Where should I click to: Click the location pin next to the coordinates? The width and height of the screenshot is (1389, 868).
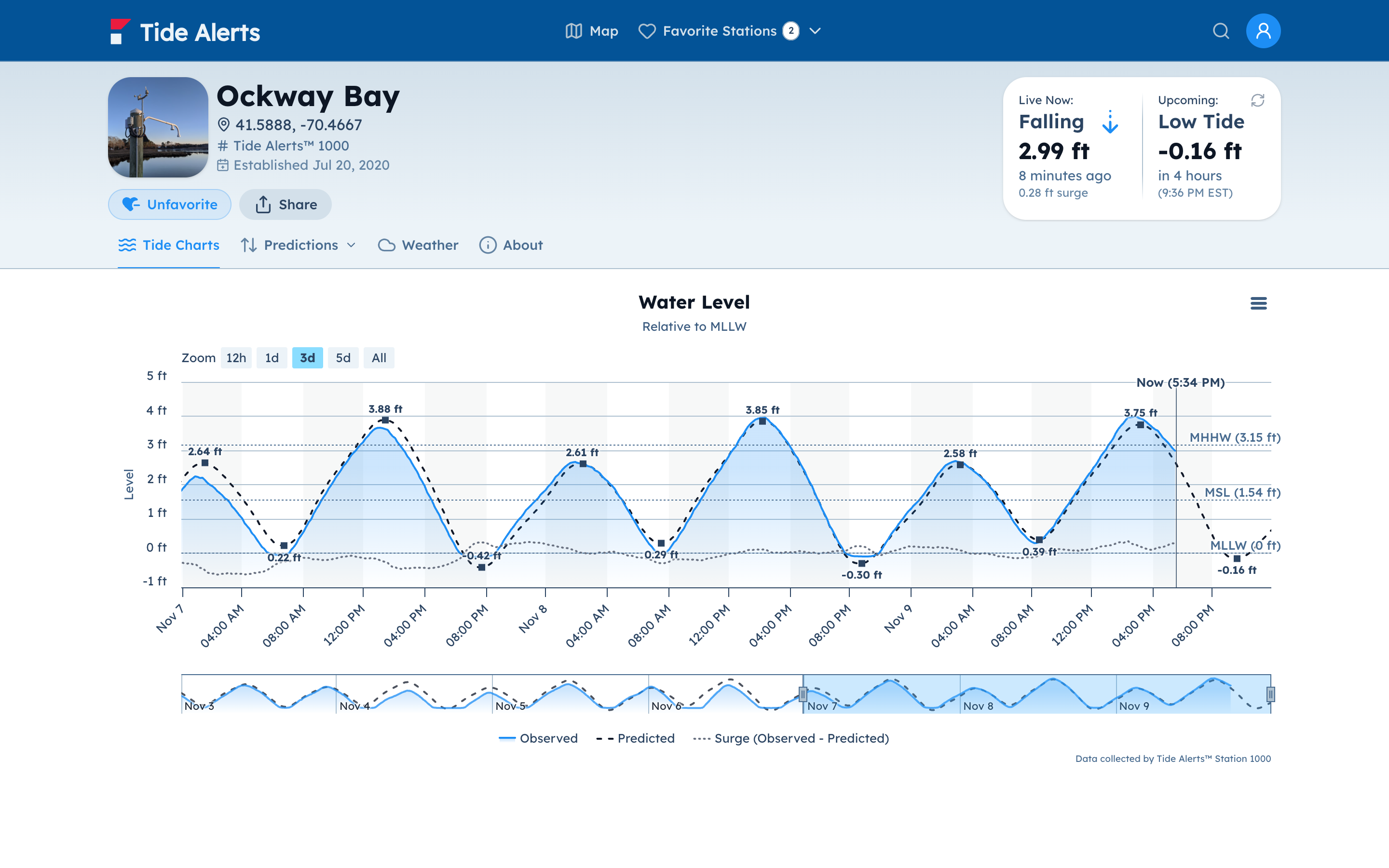(x=224, y=124)
